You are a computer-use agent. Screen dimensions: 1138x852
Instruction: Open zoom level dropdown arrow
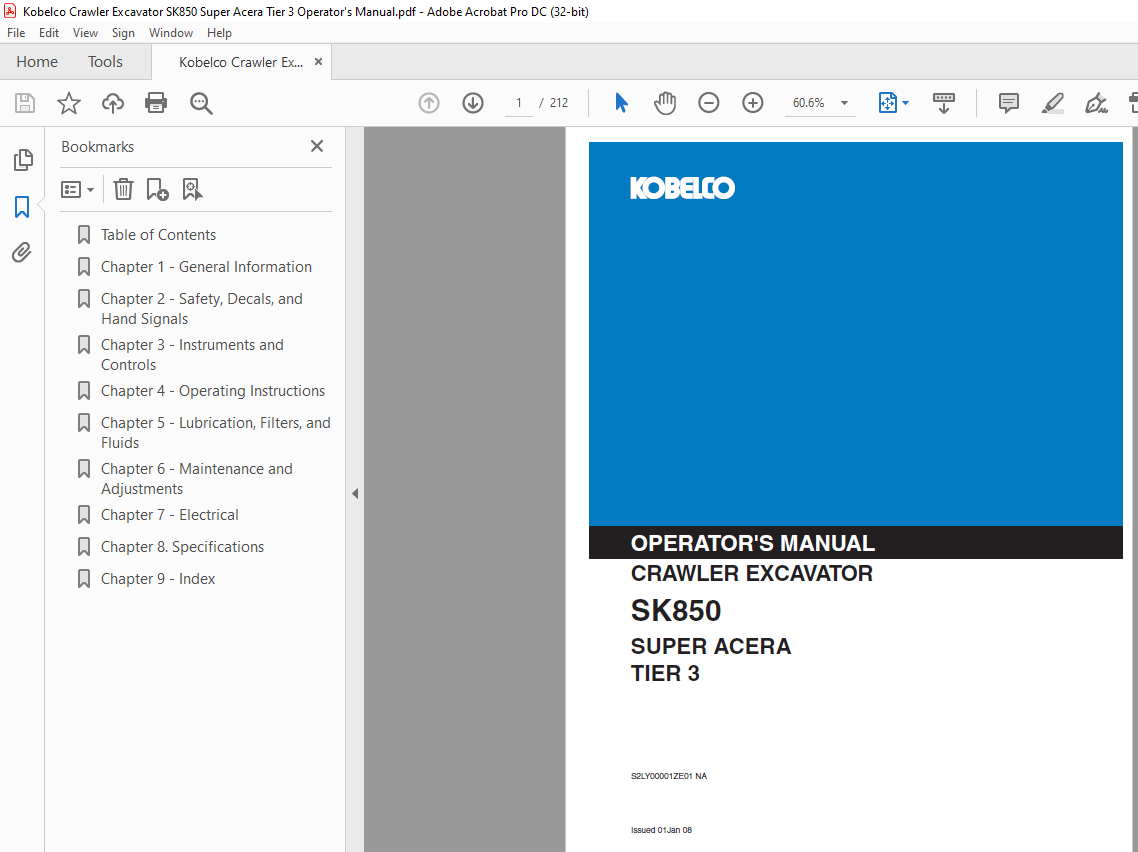pos(844,103)
